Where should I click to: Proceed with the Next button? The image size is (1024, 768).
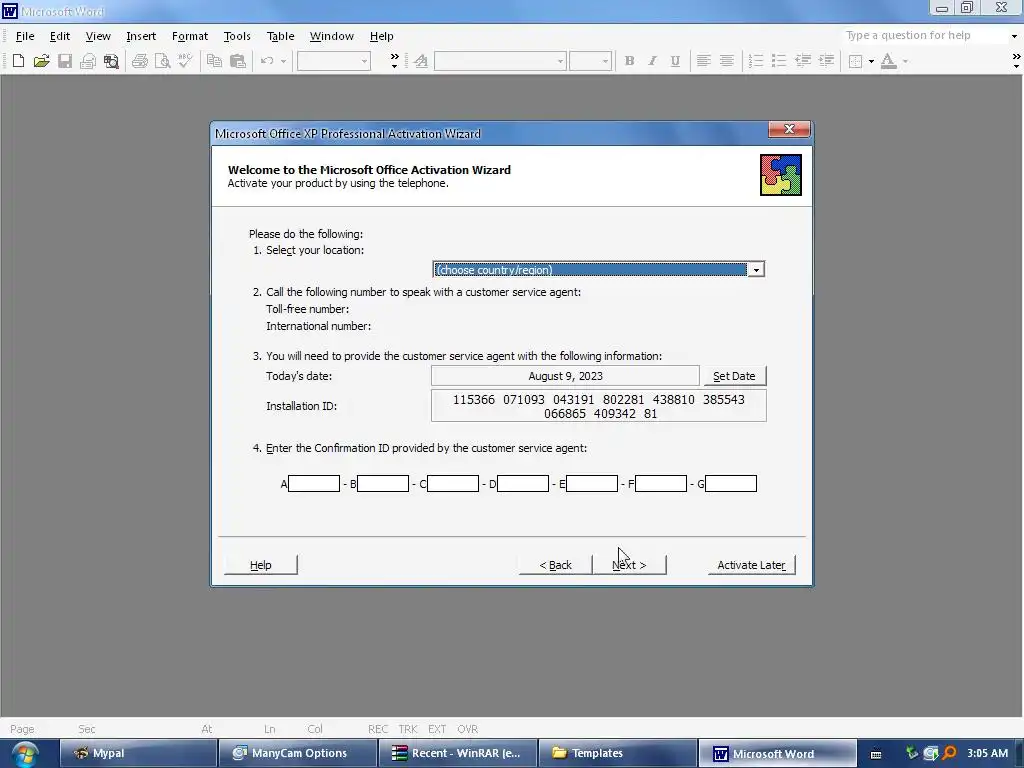click(x=630, y=565)
